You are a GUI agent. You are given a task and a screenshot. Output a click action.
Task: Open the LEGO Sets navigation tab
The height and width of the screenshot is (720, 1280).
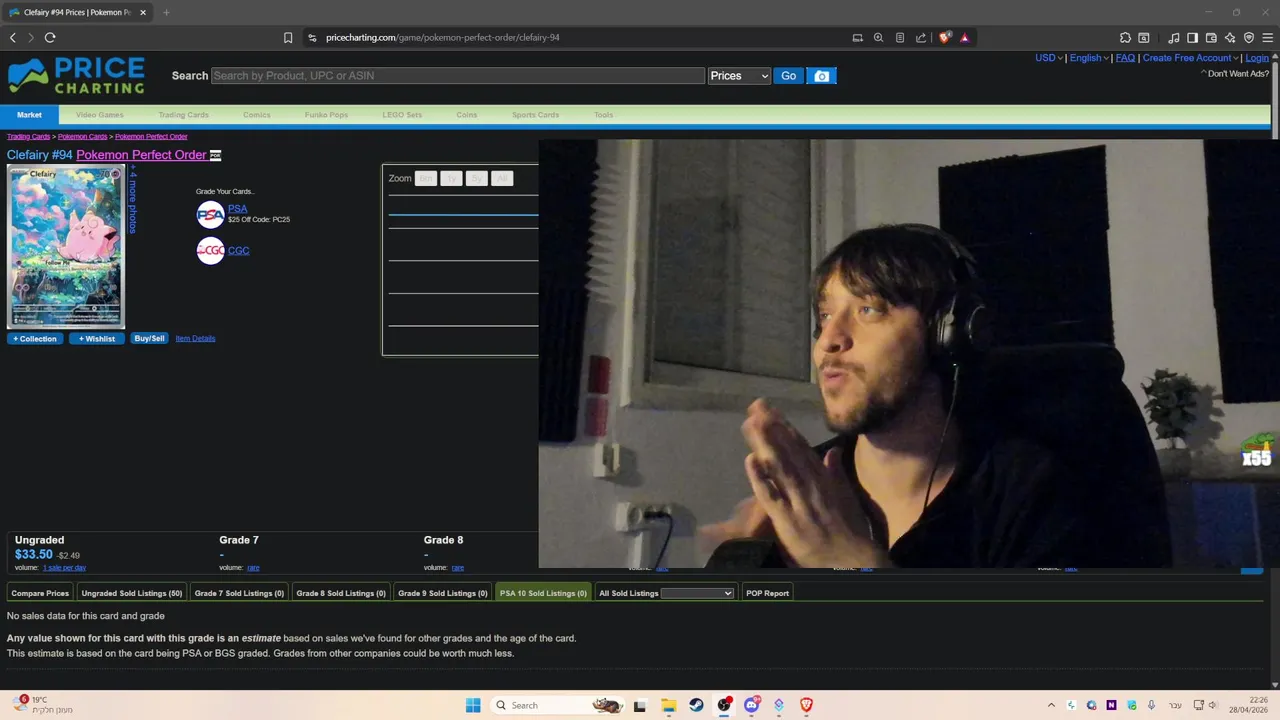point(402,115)
